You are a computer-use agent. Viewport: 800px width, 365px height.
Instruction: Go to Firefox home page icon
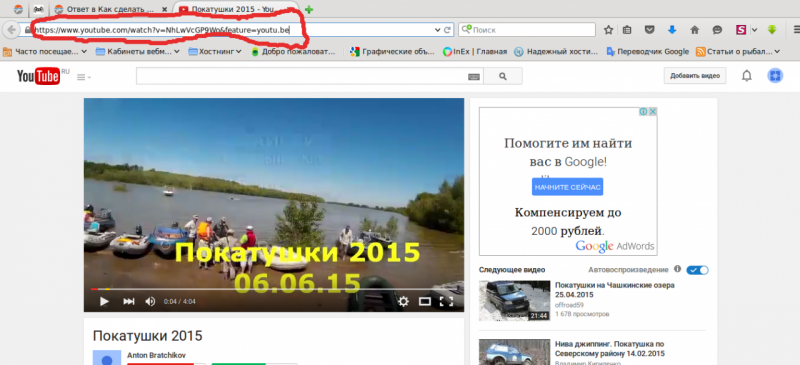[694, 30]
